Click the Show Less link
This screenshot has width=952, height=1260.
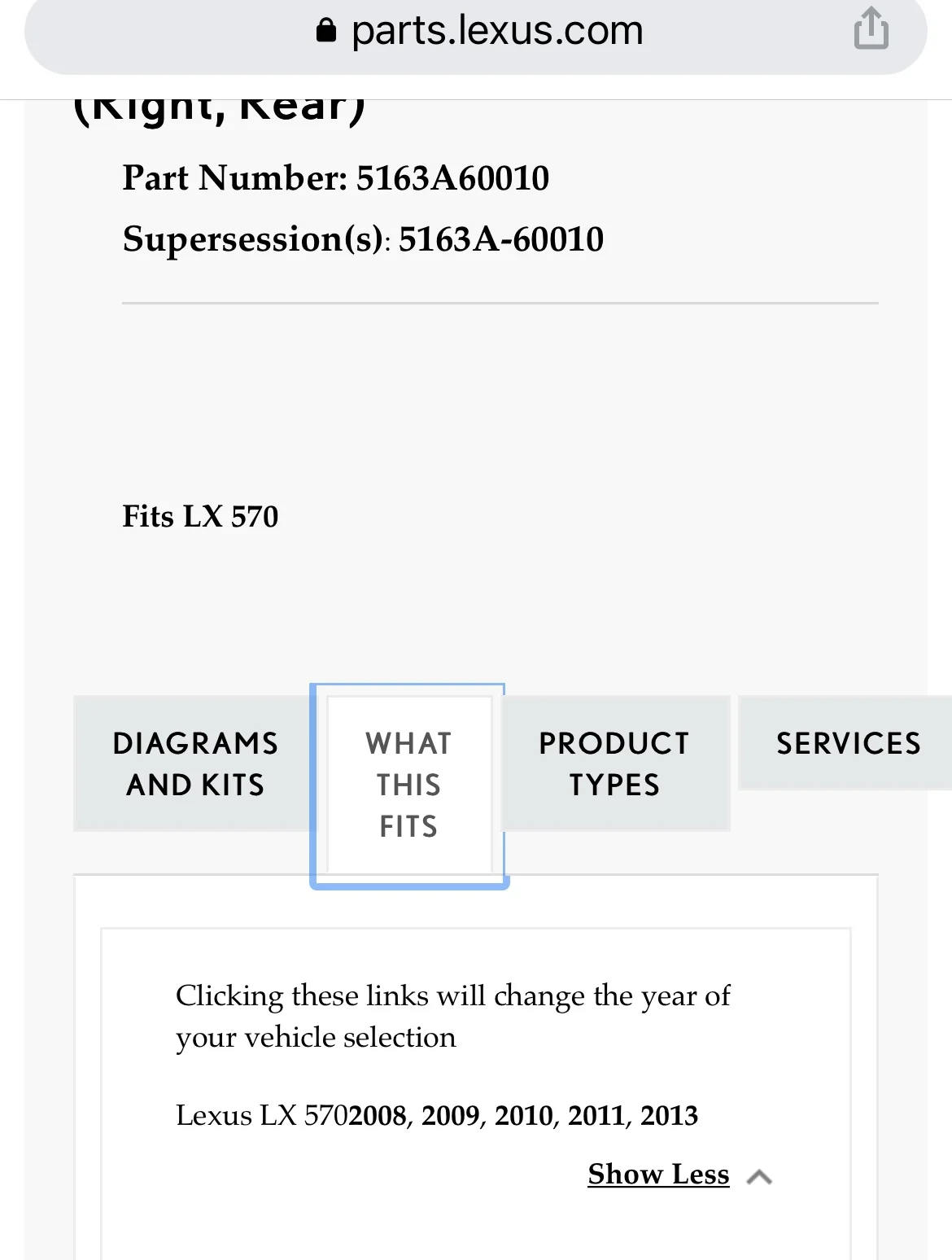(657, 1174)
